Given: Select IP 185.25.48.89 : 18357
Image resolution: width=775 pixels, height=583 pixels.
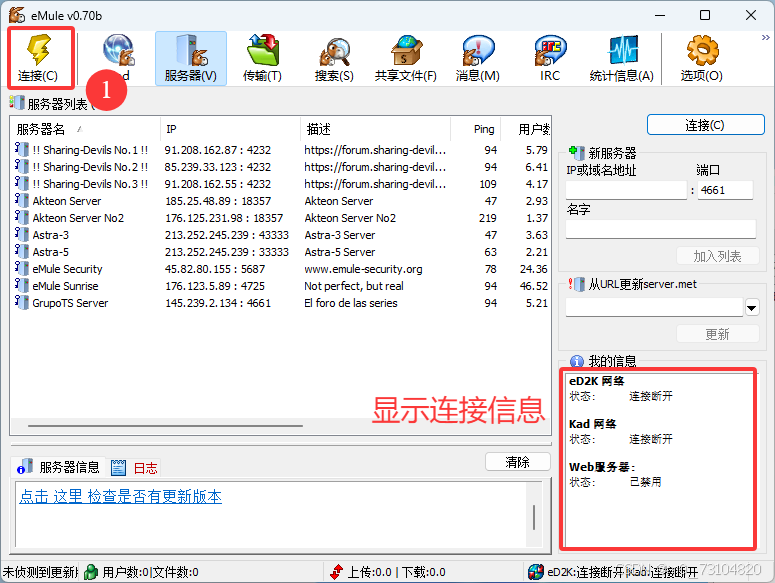Looking at the screenshot, I should 218,201.
